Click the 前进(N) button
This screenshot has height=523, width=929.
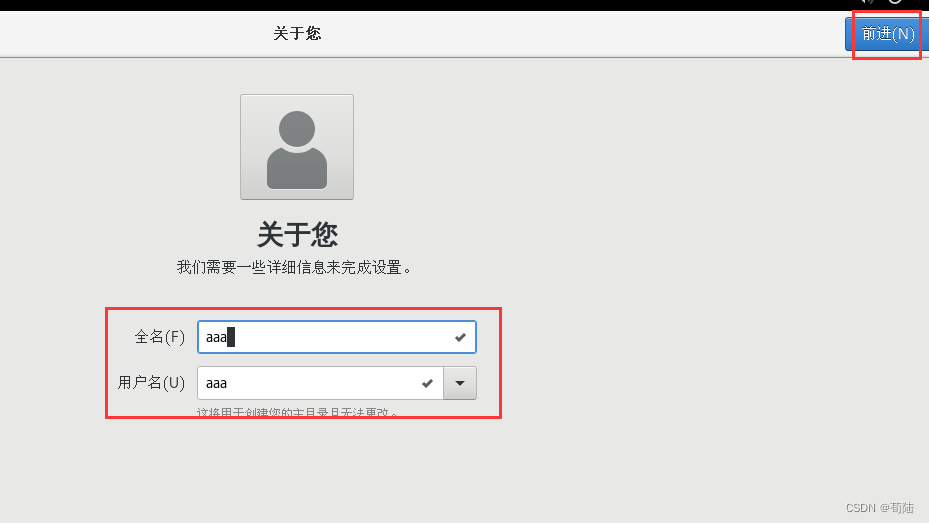point(887,34)
